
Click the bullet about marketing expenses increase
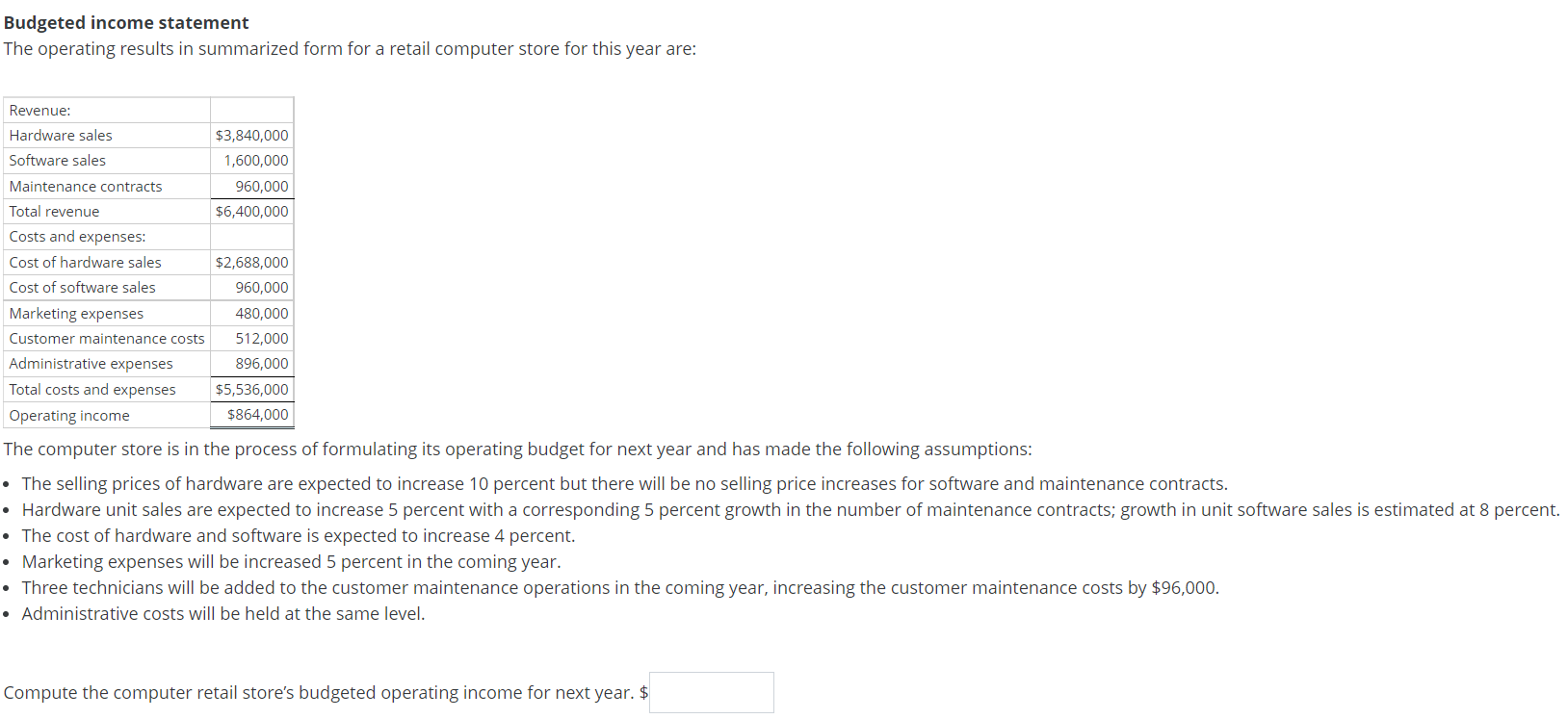(x=289, y=561)
